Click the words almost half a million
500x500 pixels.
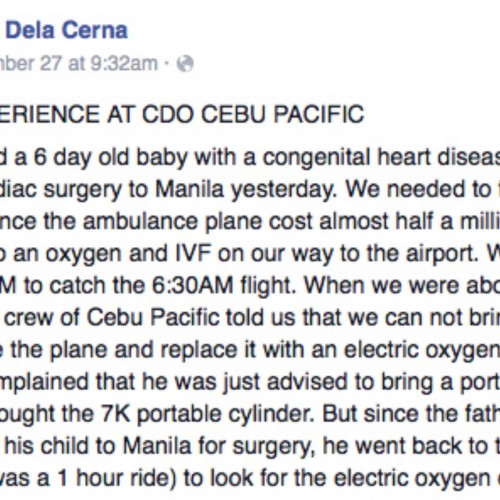pos(410,222)
